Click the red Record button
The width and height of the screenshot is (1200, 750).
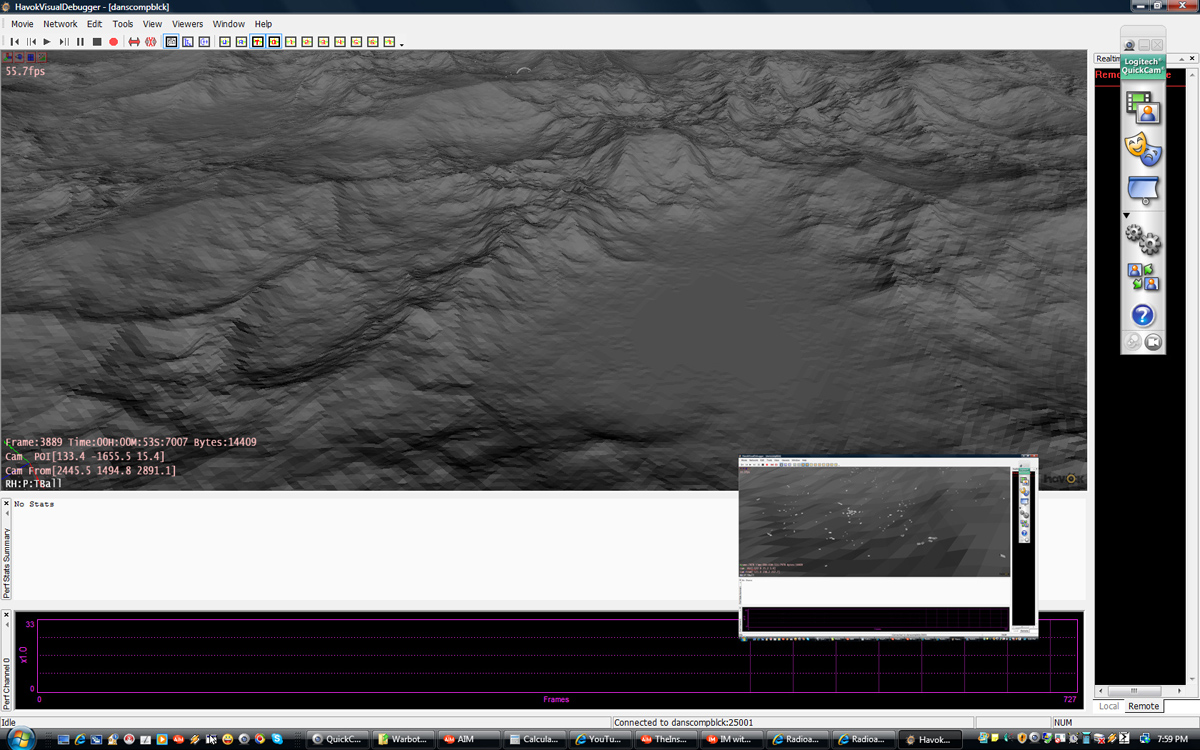click(113, 42)
